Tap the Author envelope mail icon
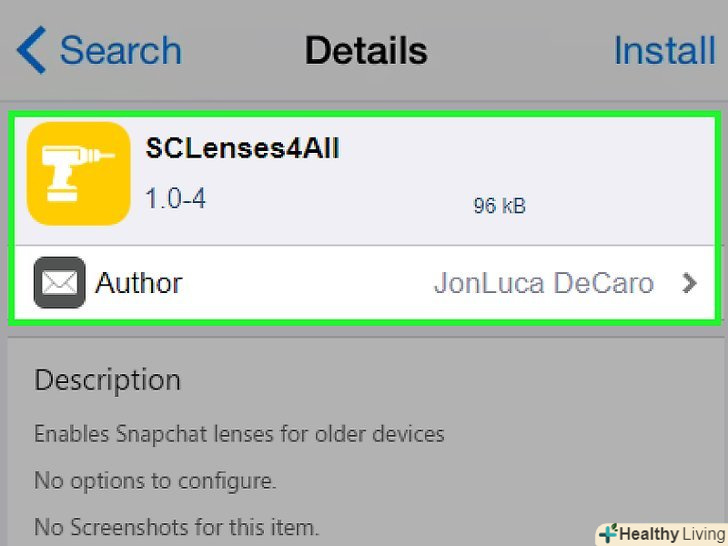 [x=59, y=283]
